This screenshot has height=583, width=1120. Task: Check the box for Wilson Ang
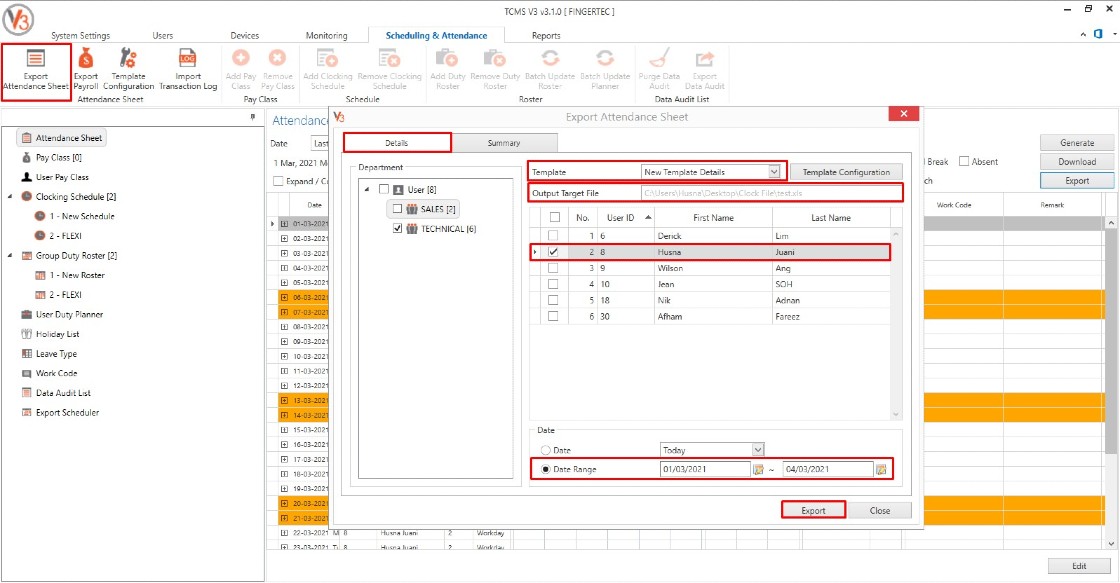(x=553, y=268)
